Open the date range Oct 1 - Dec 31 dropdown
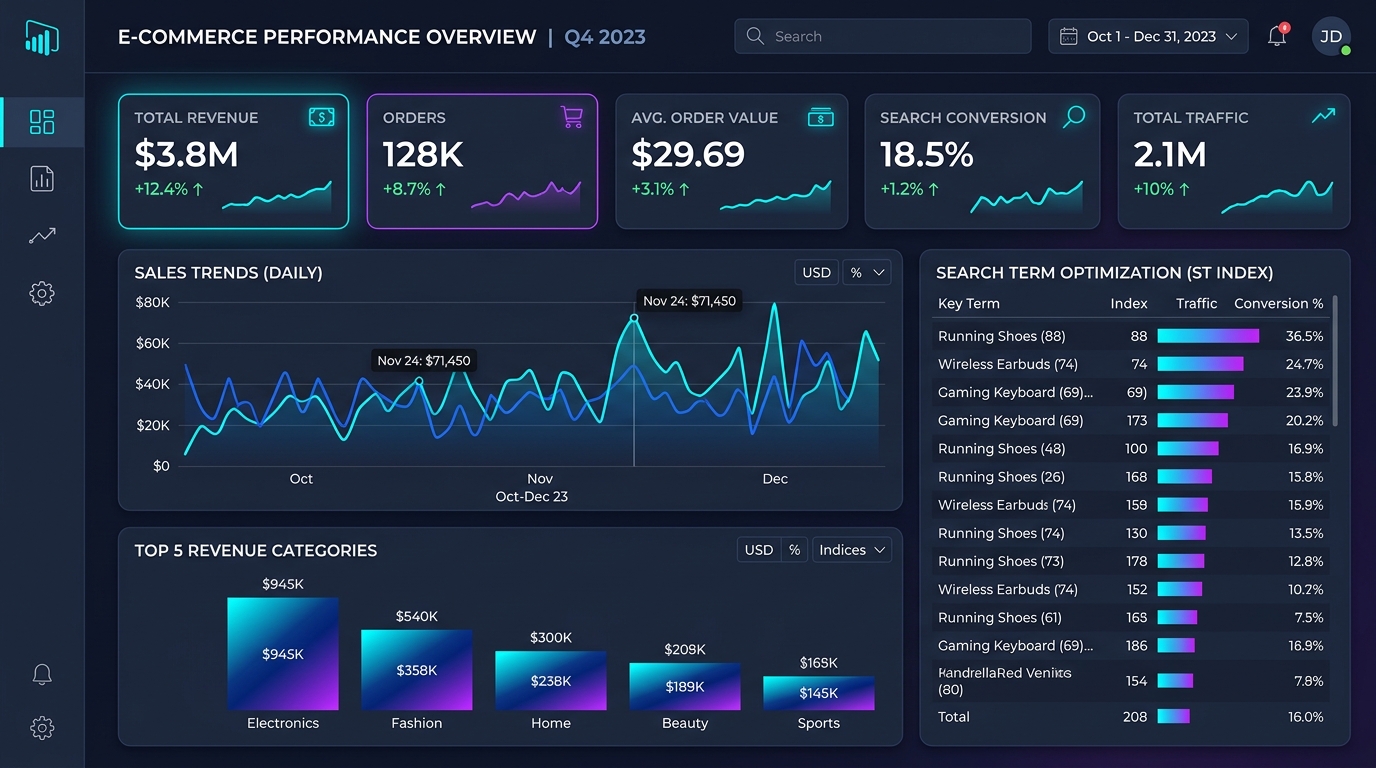1376x768 pixels. click(1148, 36)
